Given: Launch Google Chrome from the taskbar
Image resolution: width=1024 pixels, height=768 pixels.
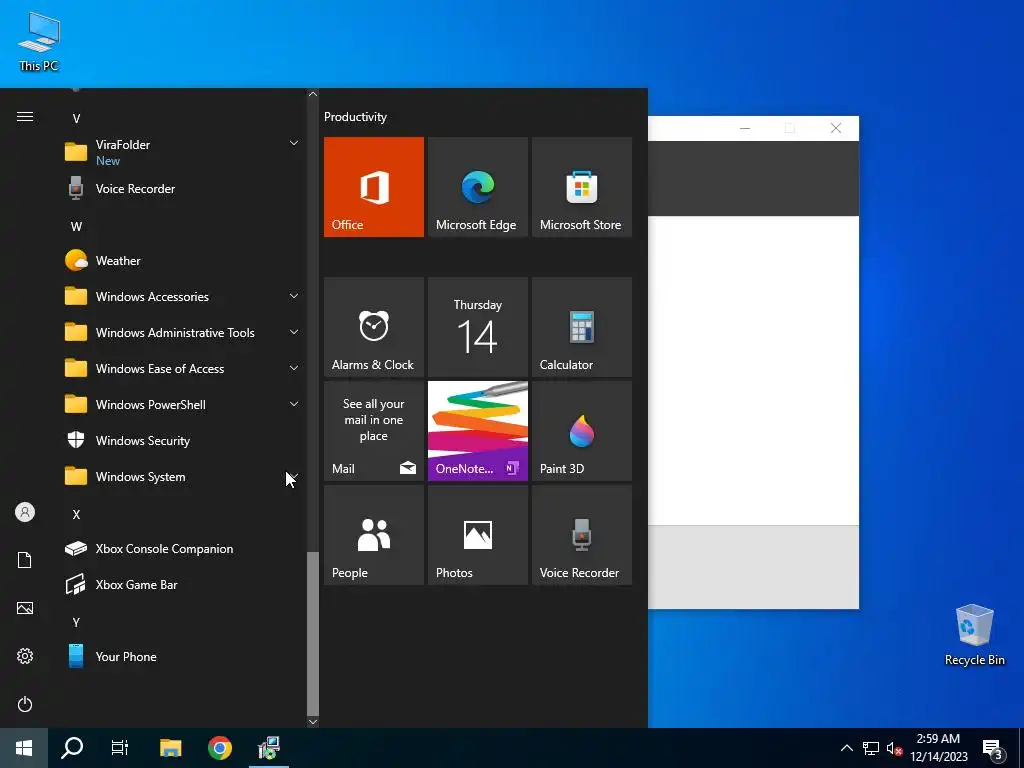Looking at the screenshot, I should coord(220,748).
